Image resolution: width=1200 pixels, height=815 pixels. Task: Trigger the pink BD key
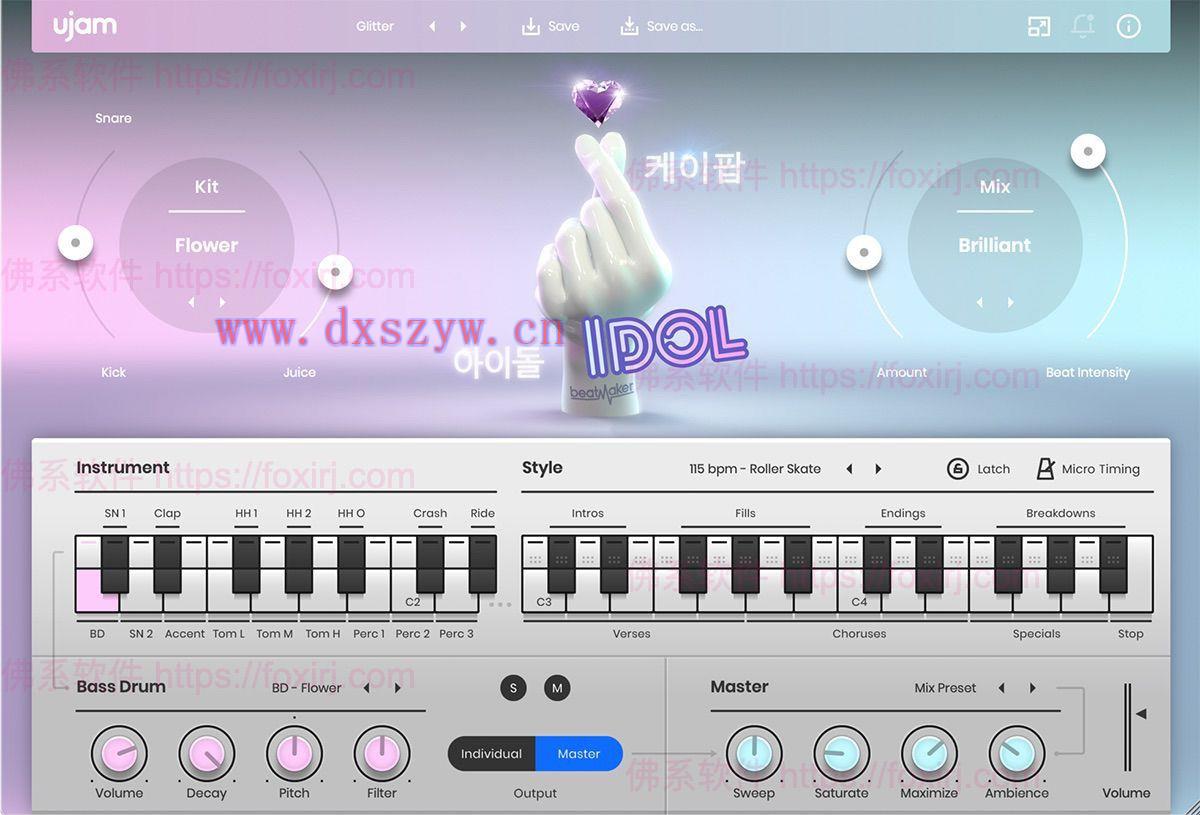[x=97, y=590]
